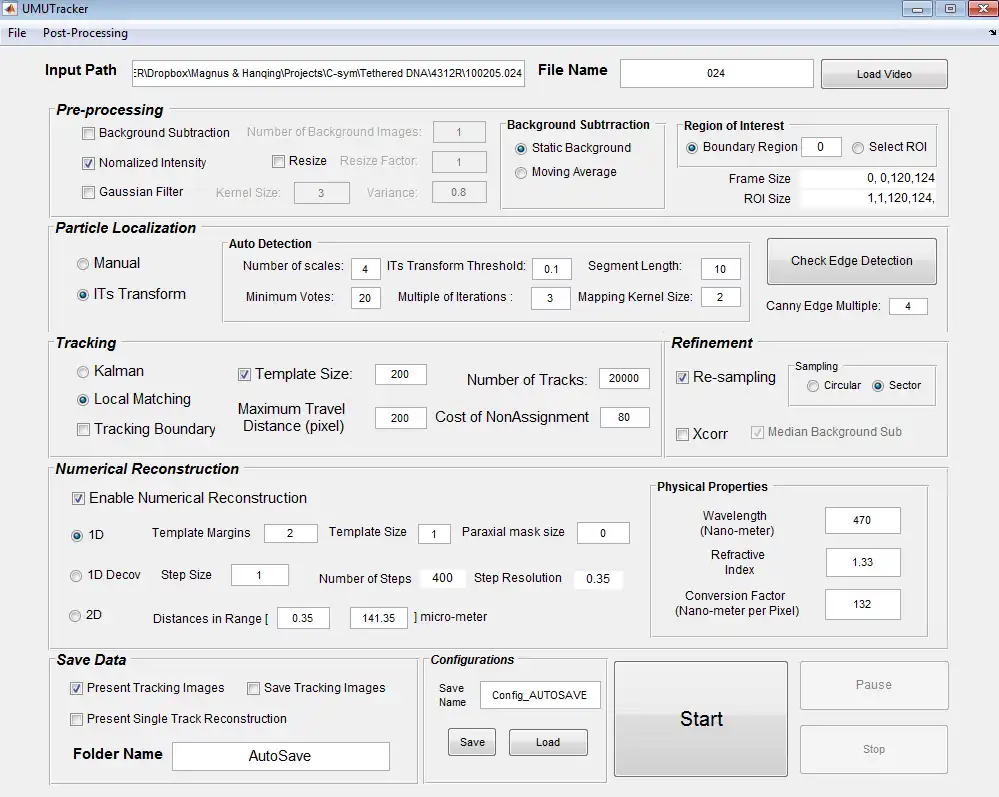Enable the Tracking Boundary checkbox

83,429
